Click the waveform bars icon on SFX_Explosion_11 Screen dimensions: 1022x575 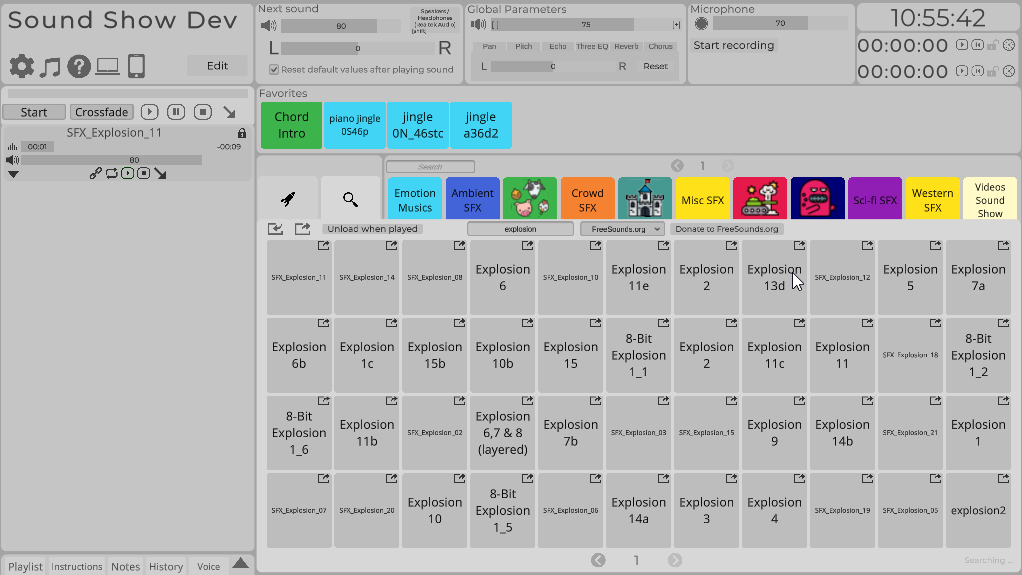12,147
